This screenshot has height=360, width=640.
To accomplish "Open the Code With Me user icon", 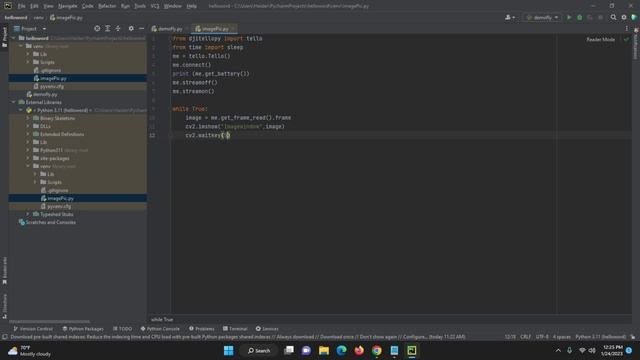I will (510, 18).
